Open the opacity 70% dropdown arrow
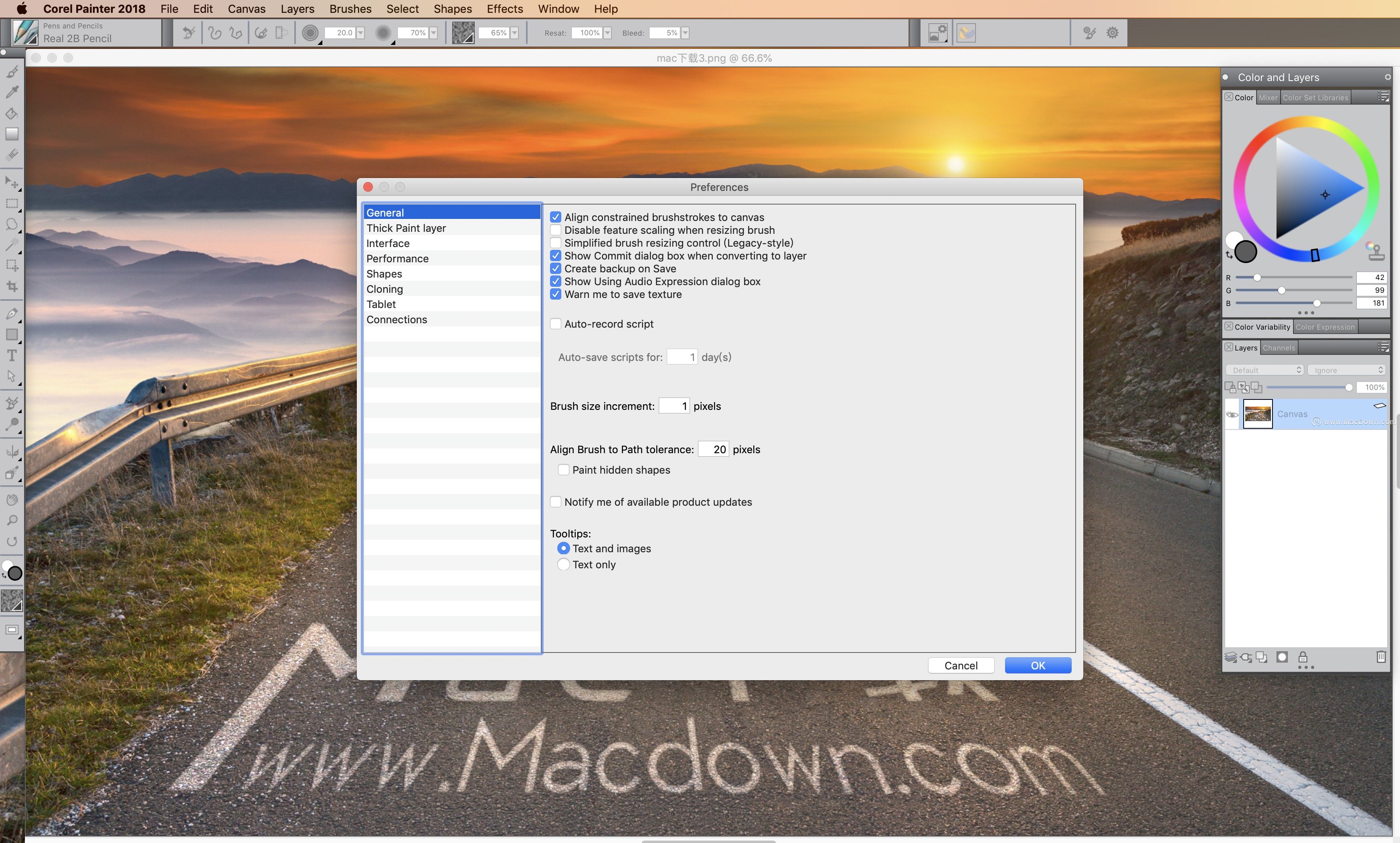The image size is (1400, 843). click(433, 33)
